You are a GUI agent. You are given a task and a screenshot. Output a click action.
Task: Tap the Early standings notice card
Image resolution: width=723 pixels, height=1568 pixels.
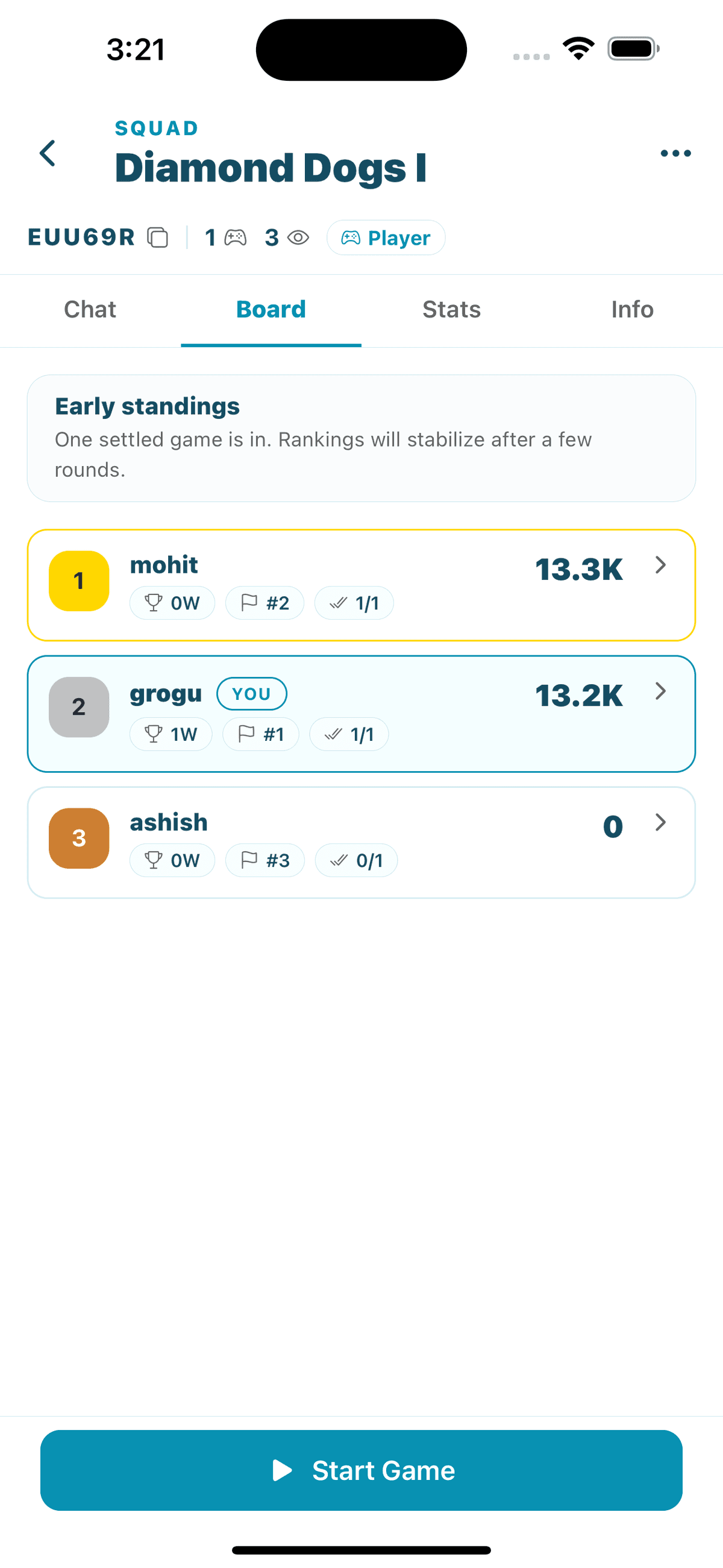361,438
